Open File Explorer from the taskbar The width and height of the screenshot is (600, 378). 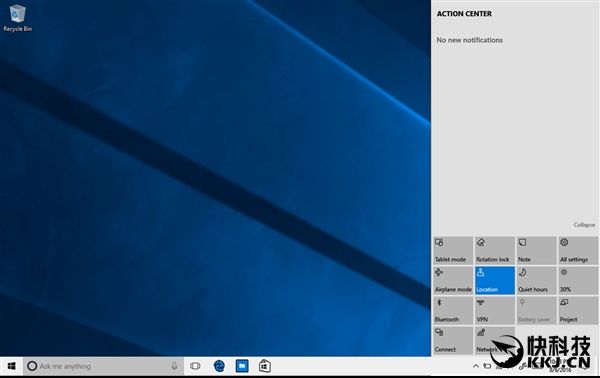[x=242, y=366]
